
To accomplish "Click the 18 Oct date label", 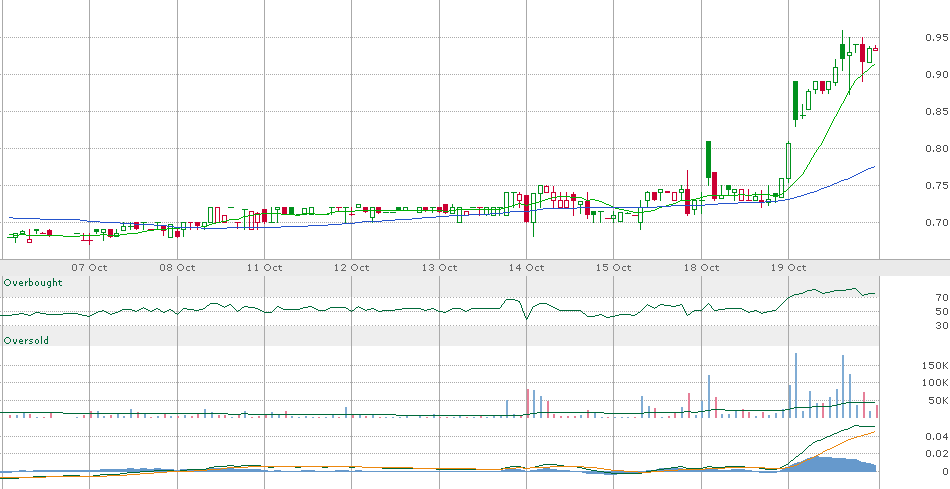I will (702, 267).
